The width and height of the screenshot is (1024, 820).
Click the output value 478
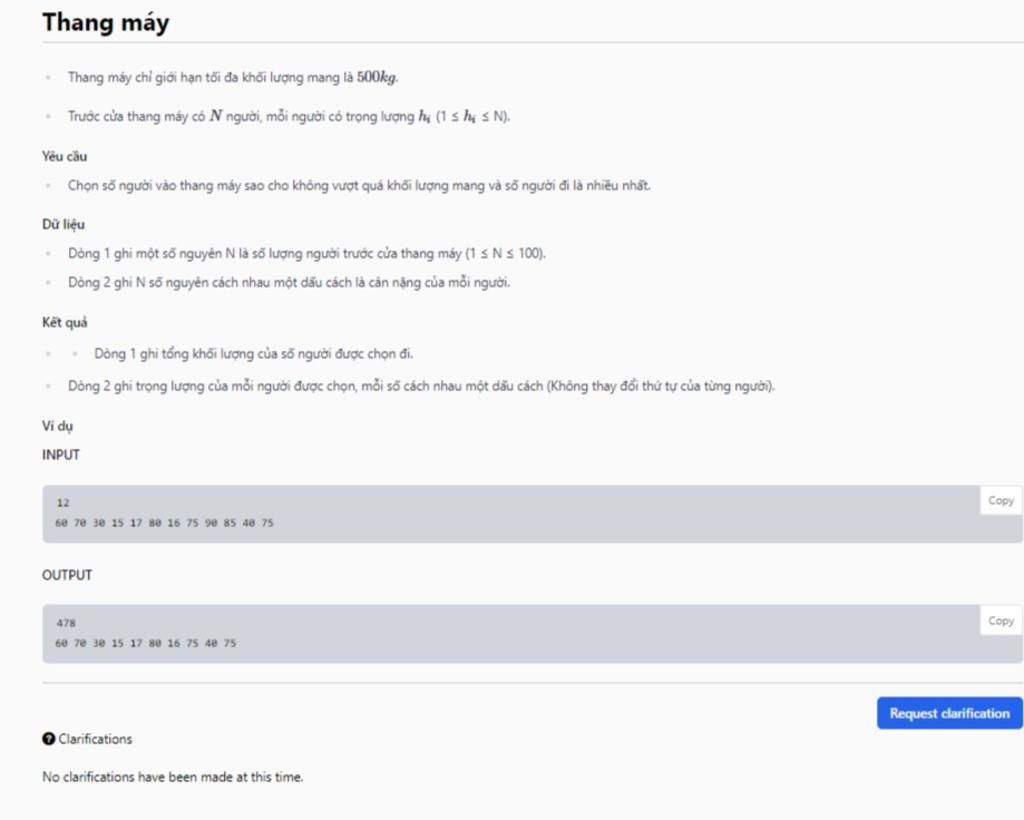point(66,623)
